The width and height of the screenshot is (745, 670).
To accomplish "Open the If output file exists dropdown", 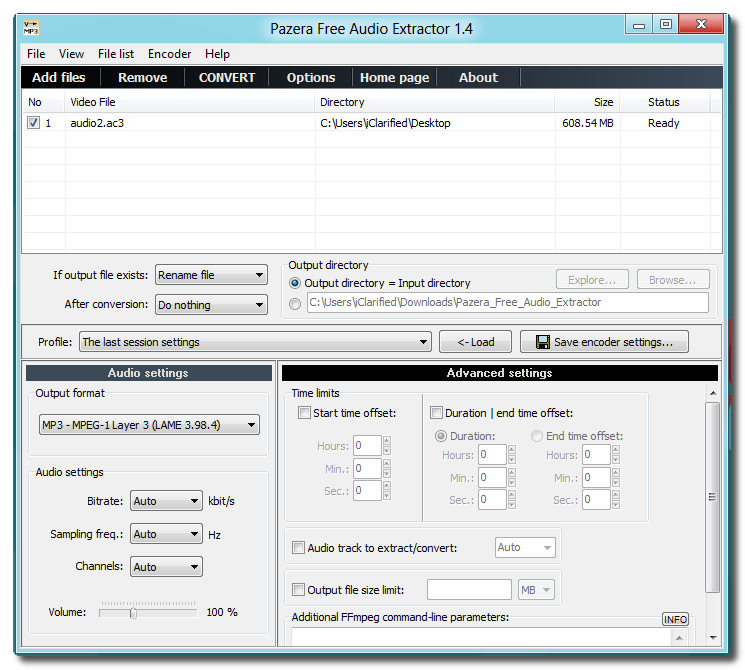I will tap(211, 275).
